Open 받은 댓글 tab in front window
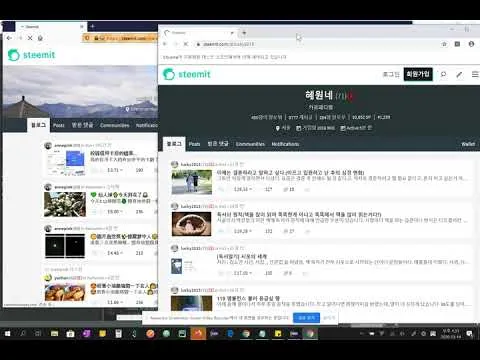 (218, 144)
